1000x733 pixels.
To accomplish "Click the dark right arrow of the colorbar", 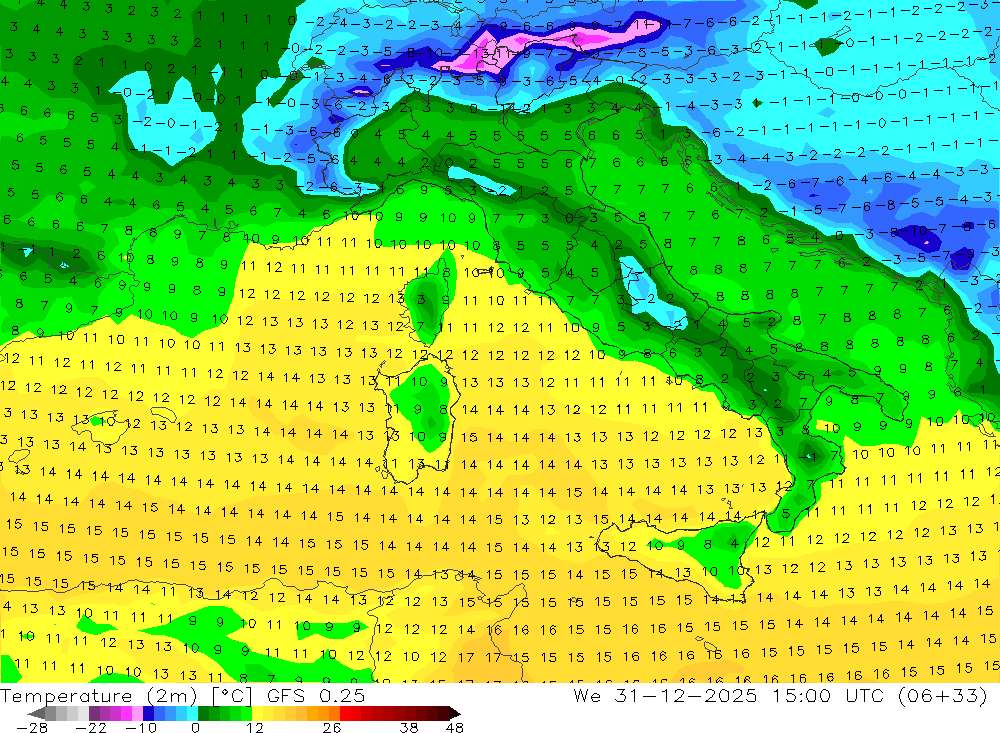I will 454,714.
